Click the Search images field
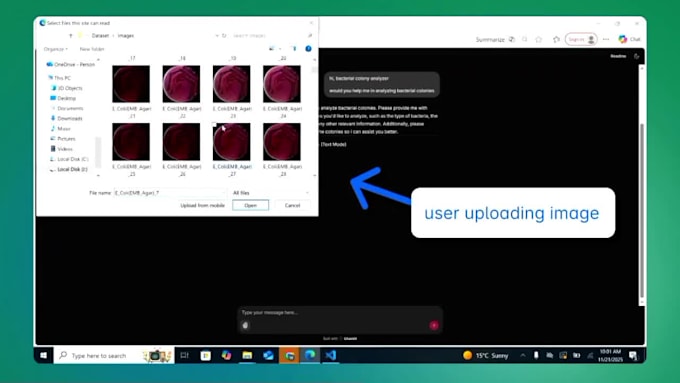 tap(271, 36)
